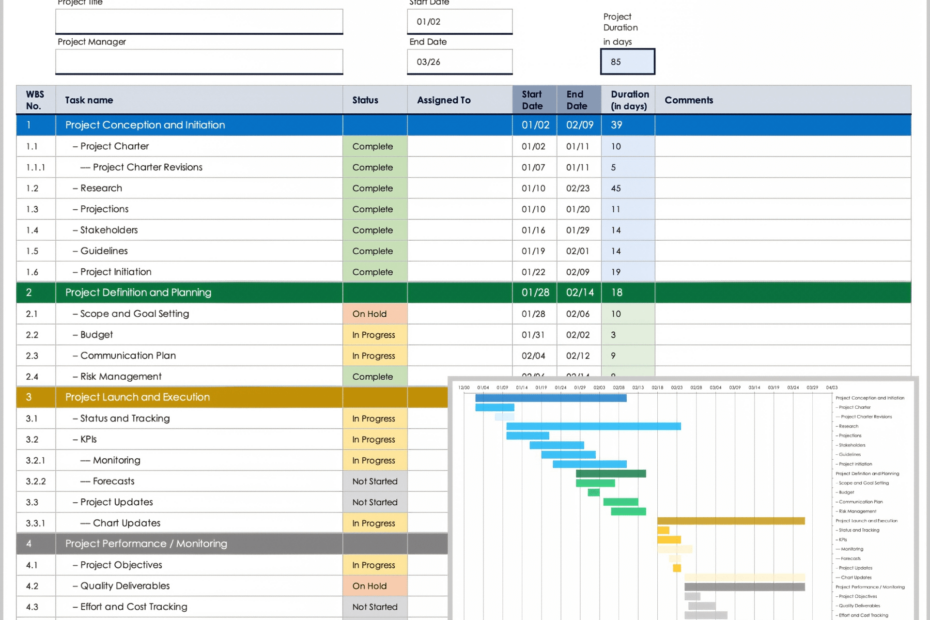This screenshot has width=930, height=620.
Task: Select the Not Started status for Project Updates
Action: (375, 502)
